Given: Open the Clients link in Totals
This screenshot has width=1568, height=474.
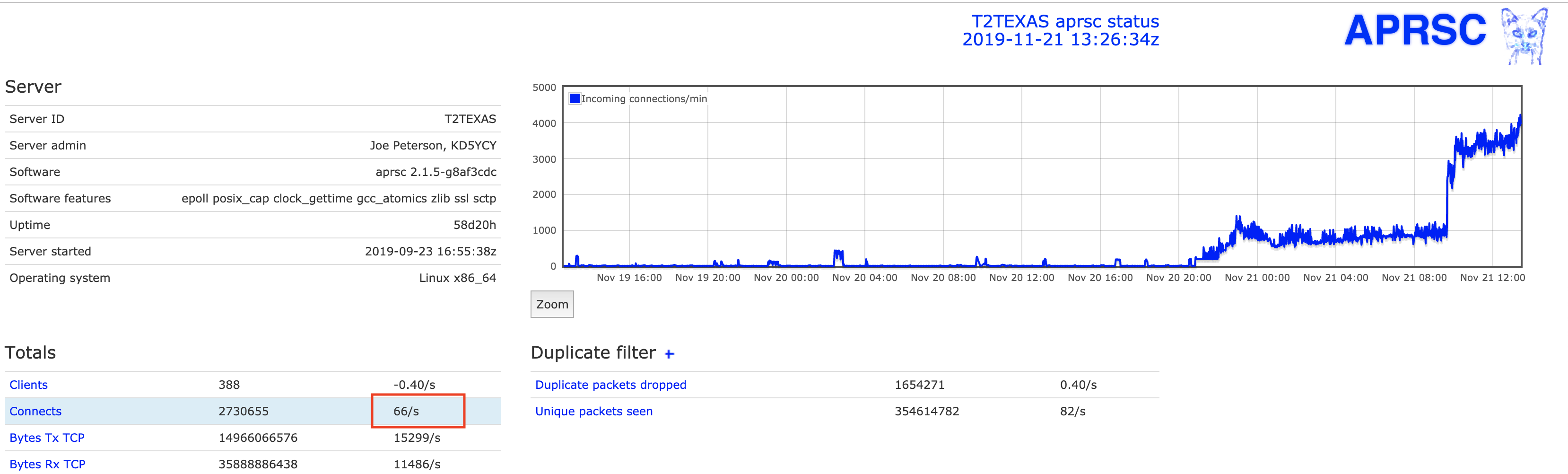Looking at the screenshot, I should click(29, 385).
